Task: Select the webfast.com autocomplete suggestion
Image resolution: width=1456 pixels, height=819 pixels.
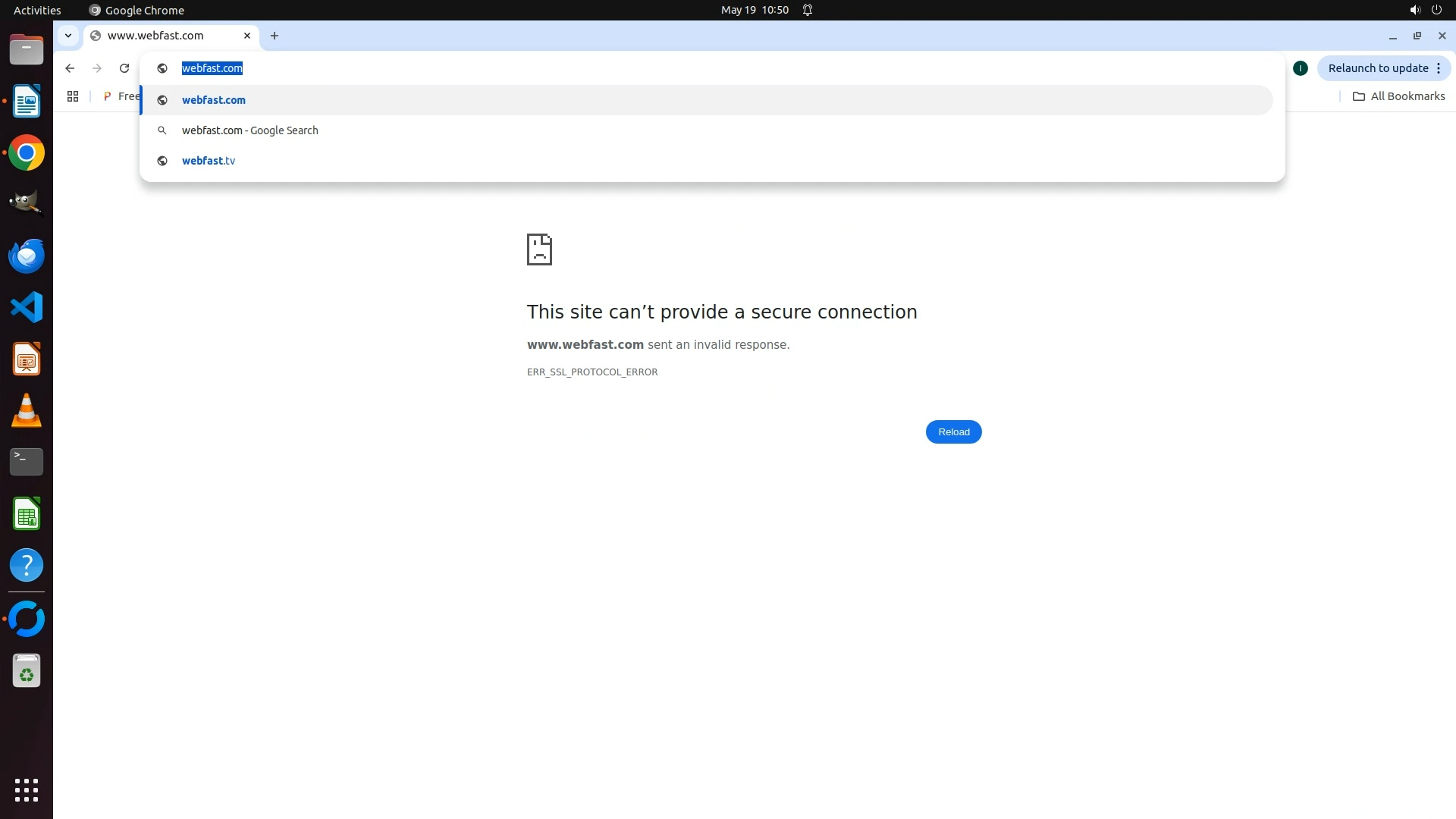Action: point(214,100)
